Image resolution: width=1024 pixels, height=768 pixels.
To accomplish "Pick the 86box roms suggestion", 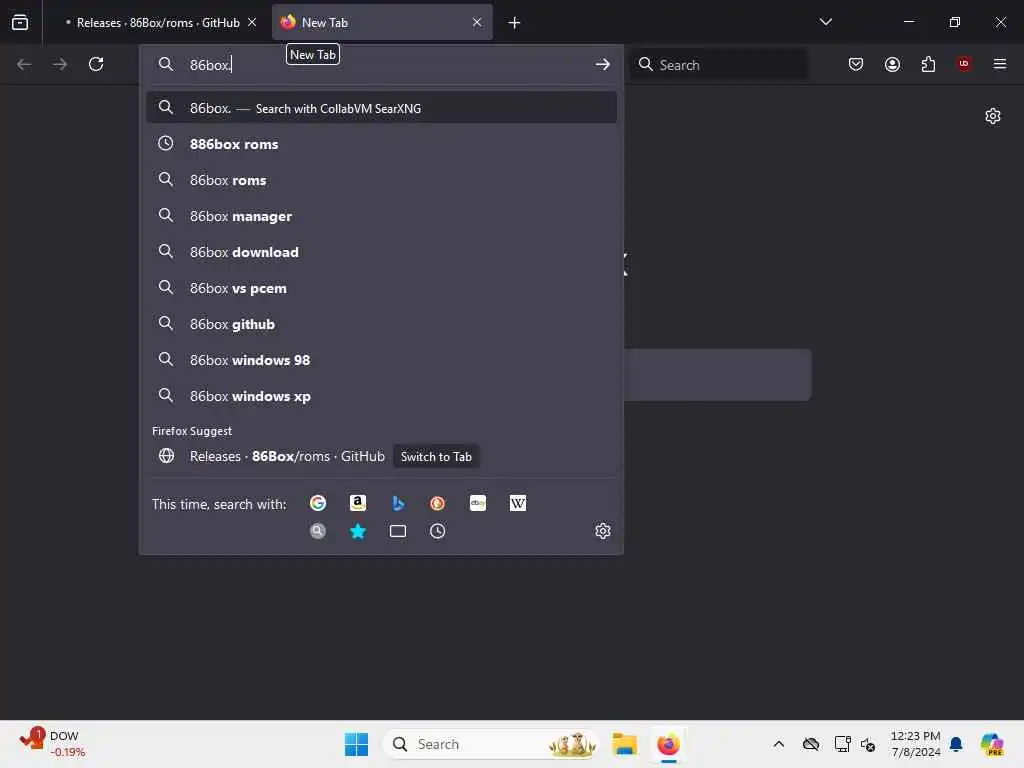I will (x=382, y=180).
